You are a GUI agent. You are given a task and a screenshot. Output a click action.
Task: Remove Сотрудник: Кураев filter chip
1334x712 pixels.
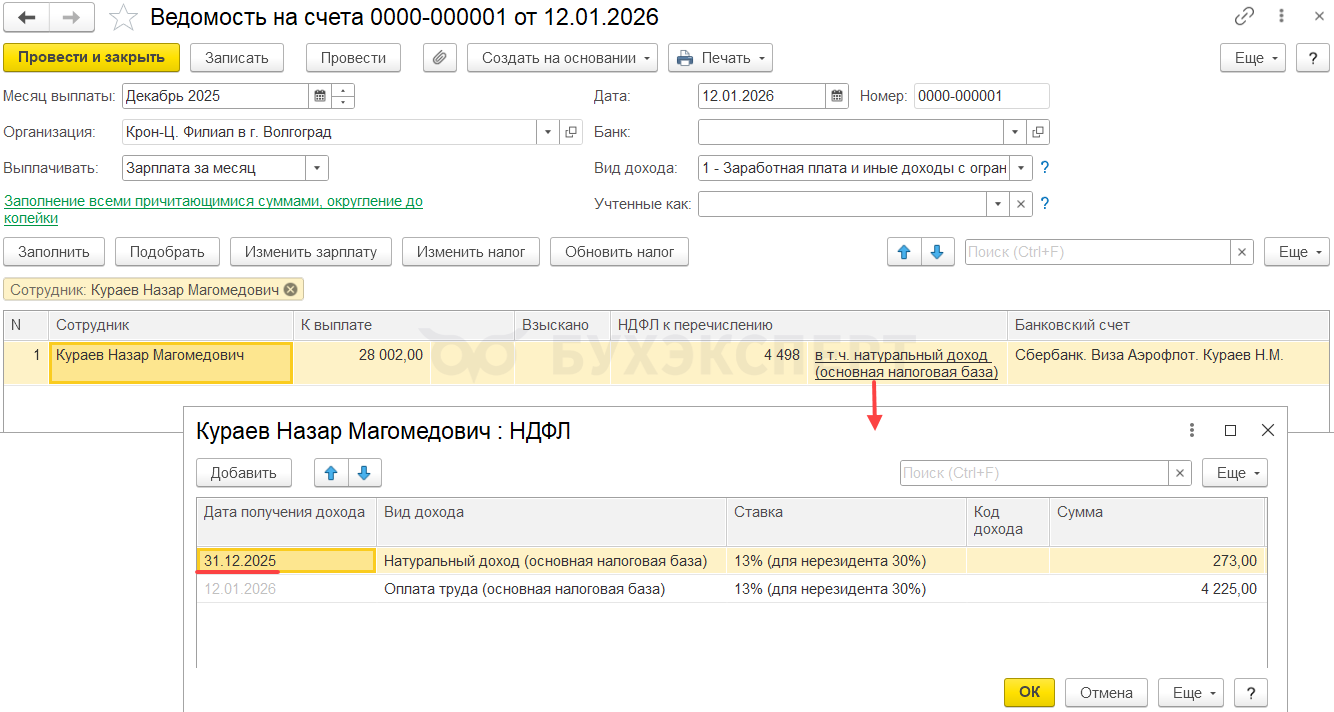[x=290, y=290]
